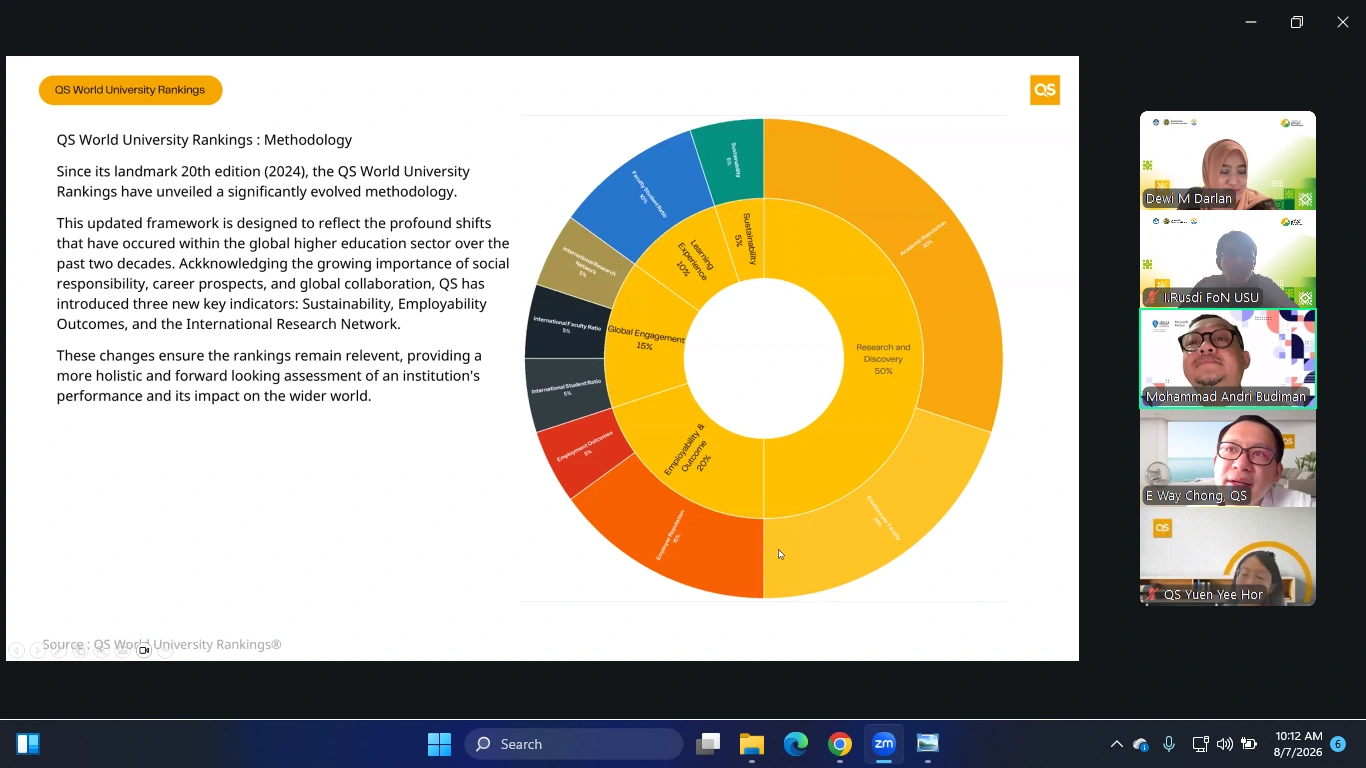Click the Employability & Outcome 20% label

(690, 451)
